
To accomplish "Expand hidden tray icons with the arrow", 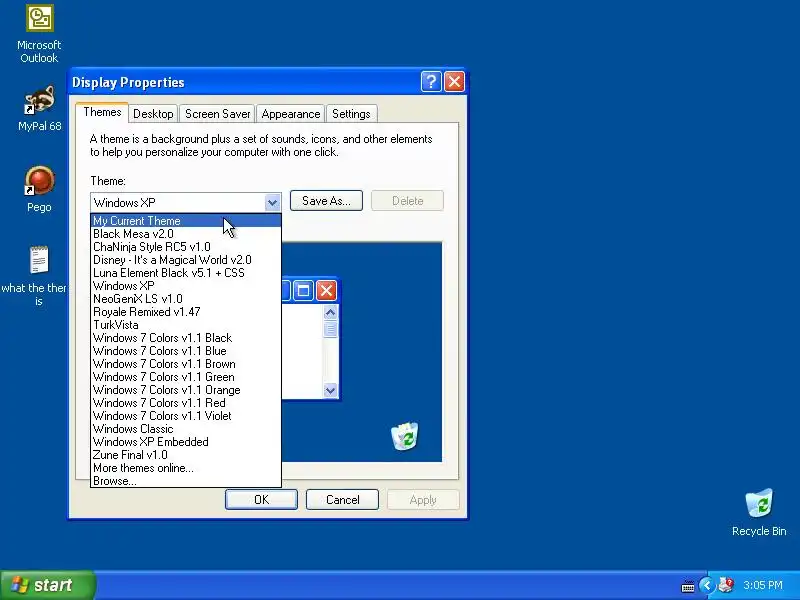I will pyautogui.click(x=707, y=585).
